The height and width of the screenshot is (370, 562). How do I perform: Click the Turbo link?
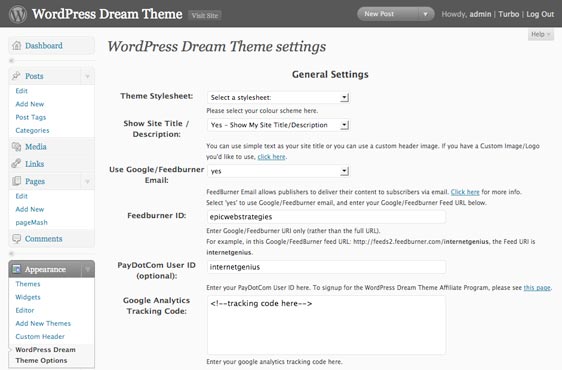coord(509,14)
